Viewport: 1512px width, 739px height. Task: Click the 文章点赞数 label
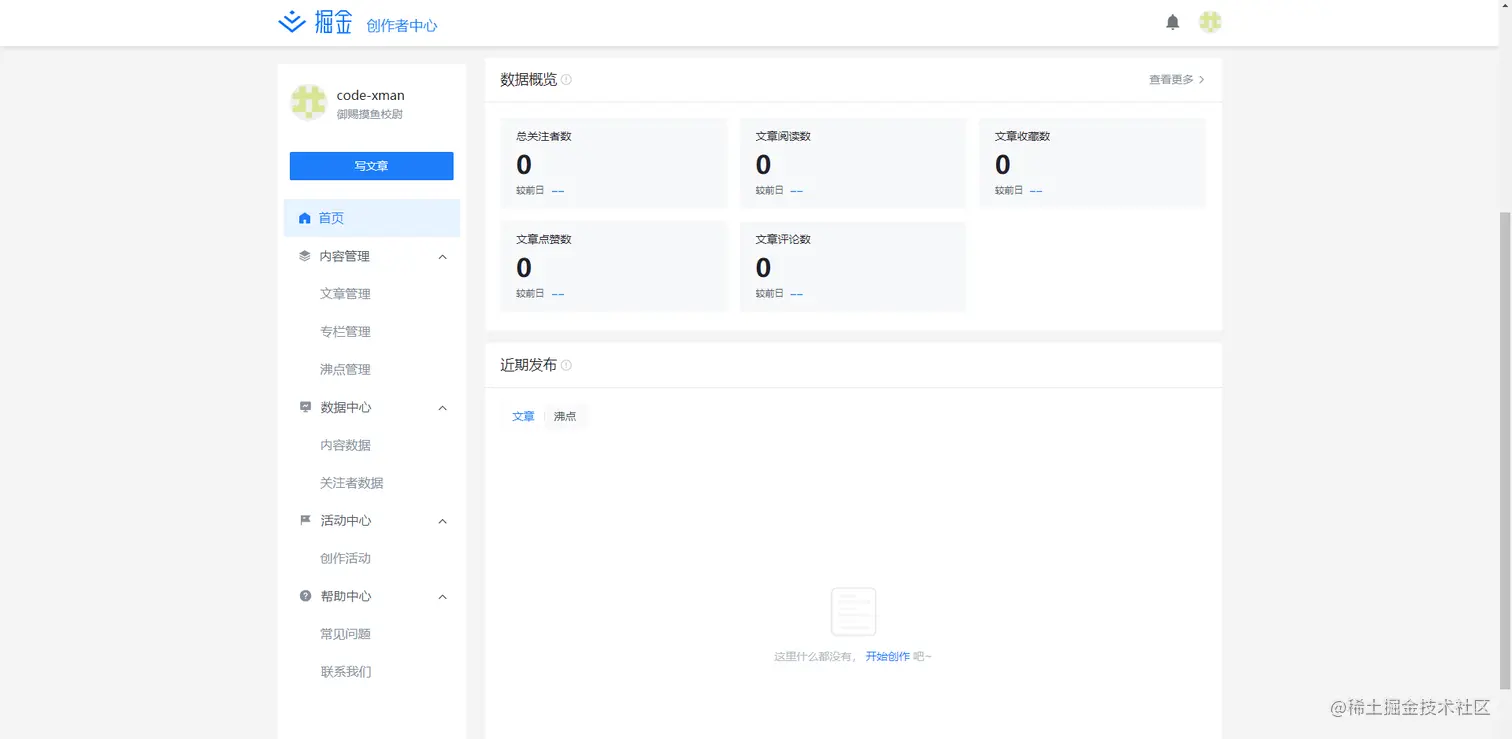[x=544, y=240]
